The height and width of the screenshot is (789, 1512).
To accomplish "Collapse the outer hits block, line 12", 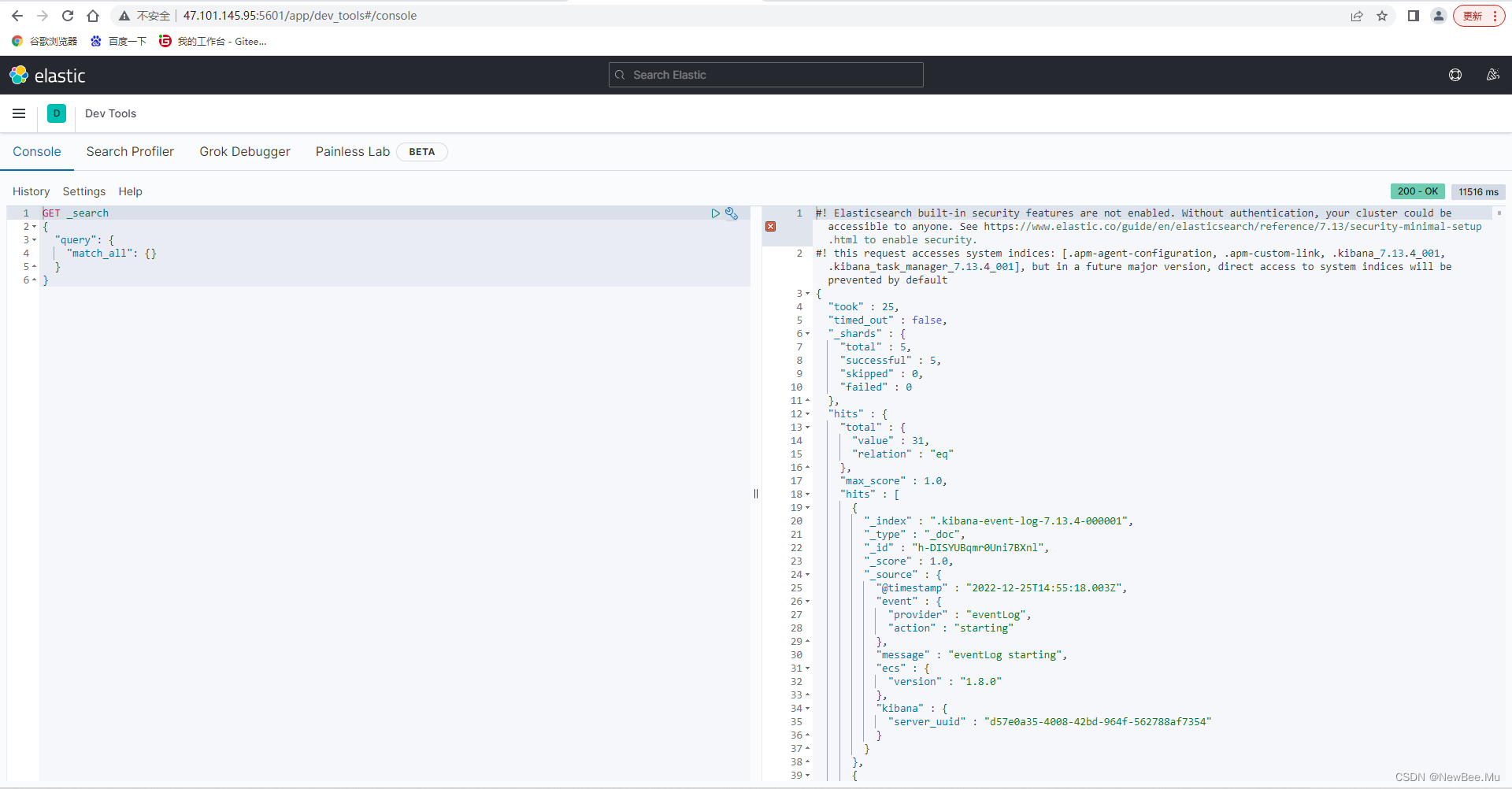I will tap(807, 414).
